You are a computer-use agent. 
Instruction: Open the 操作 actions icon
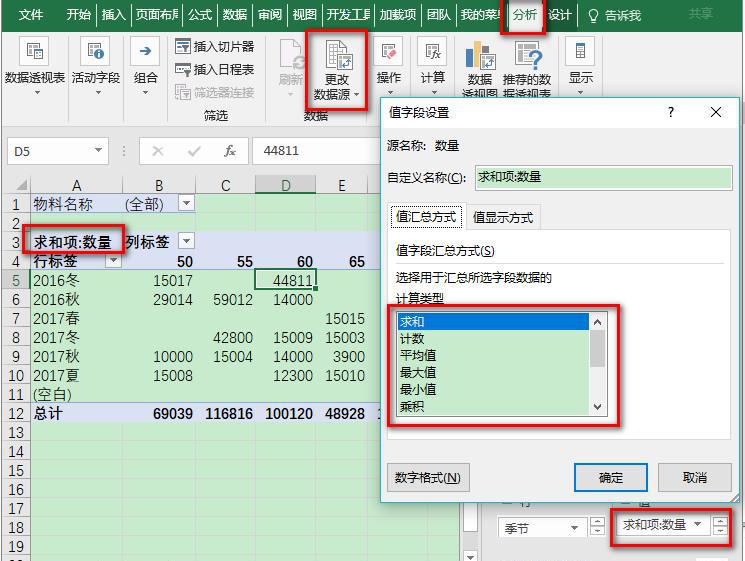(x=389, y=51)
